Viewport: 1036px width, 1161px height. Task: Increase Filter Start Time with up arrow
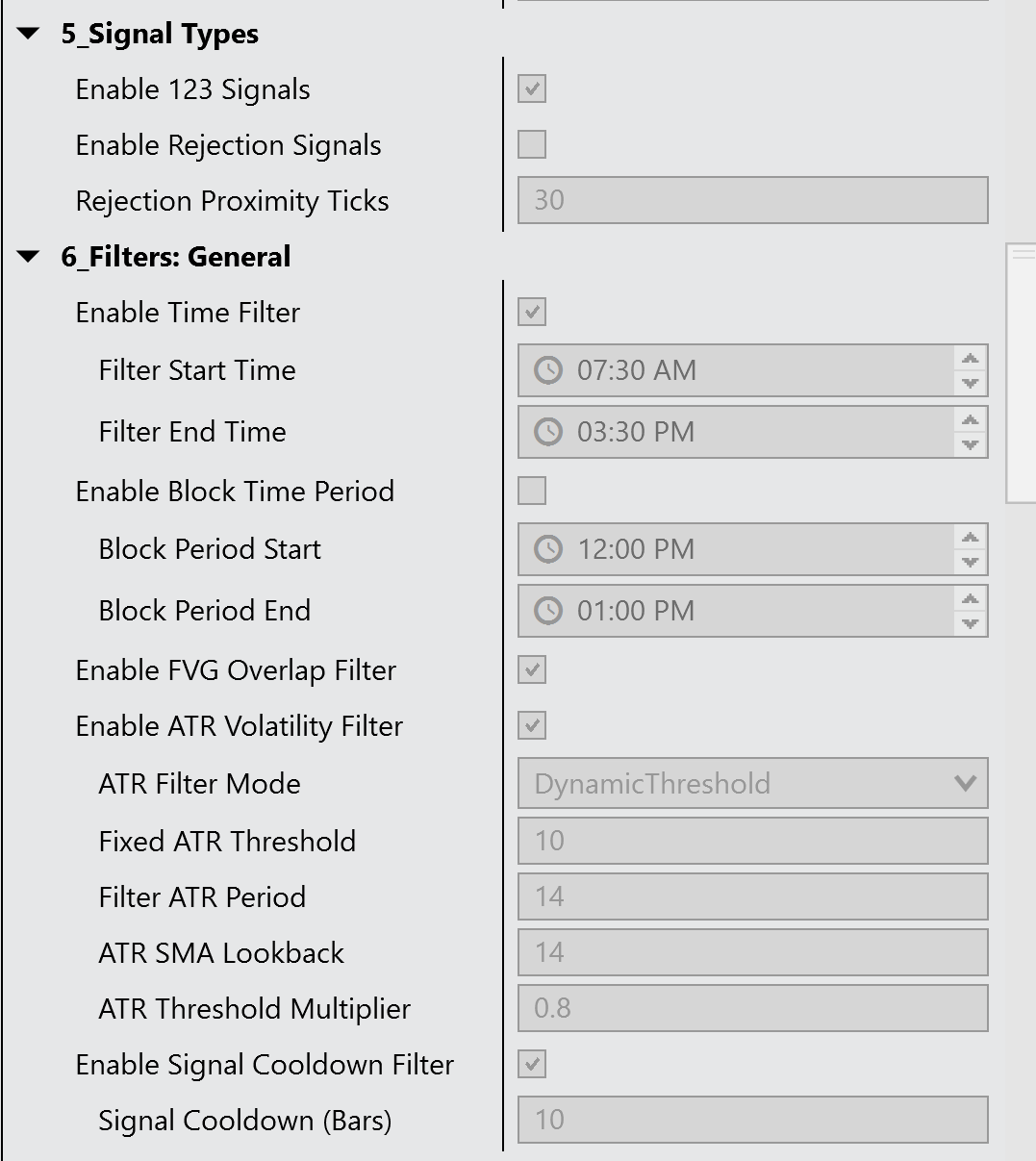(970, 359)
